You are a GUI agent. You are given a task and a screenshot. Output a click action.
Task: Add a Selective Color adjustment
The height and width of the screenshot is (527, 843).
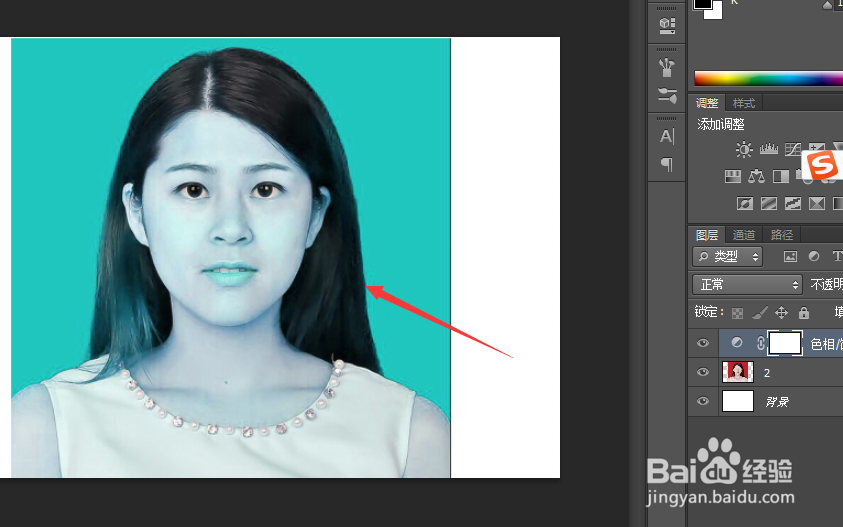pyautogui.click(x=817, y=203)
